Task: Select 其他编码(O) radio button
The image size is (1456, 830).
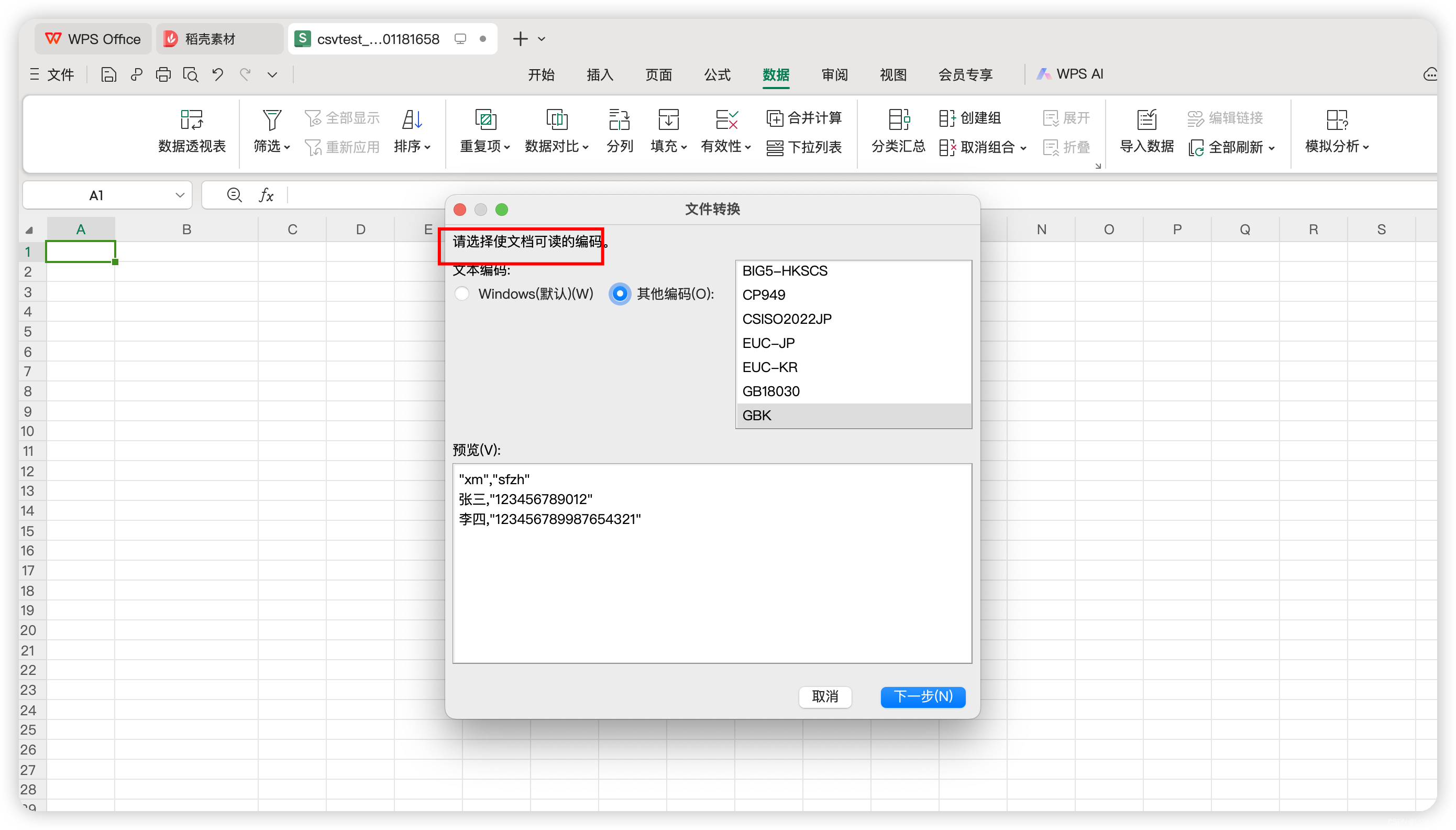Action: 619,294
